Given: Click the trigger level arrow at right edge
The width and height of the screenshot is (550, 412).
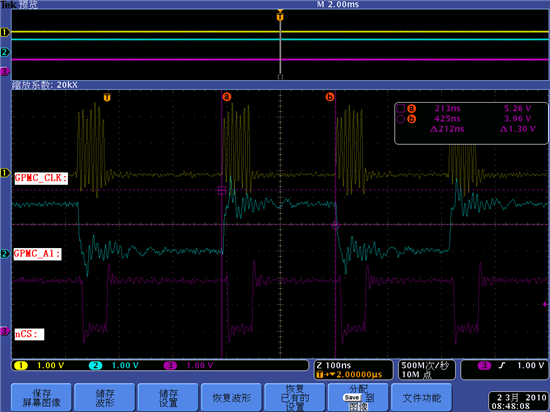Looking at the screenshot, I should click(x=546, y=304).
